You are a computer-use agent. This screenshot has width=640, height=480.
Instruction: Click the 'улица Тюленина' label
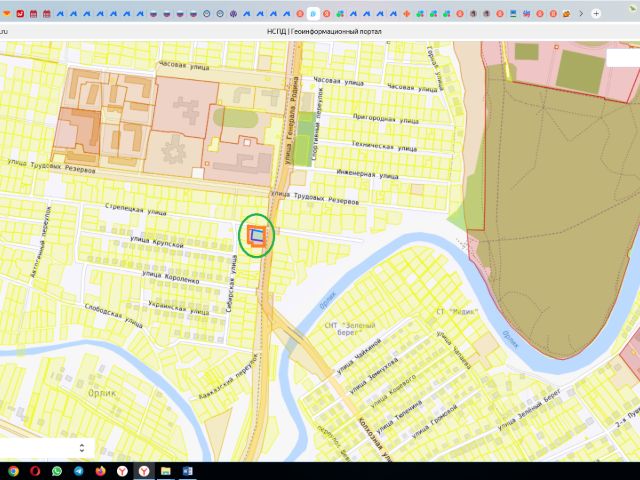pos(399,416)
